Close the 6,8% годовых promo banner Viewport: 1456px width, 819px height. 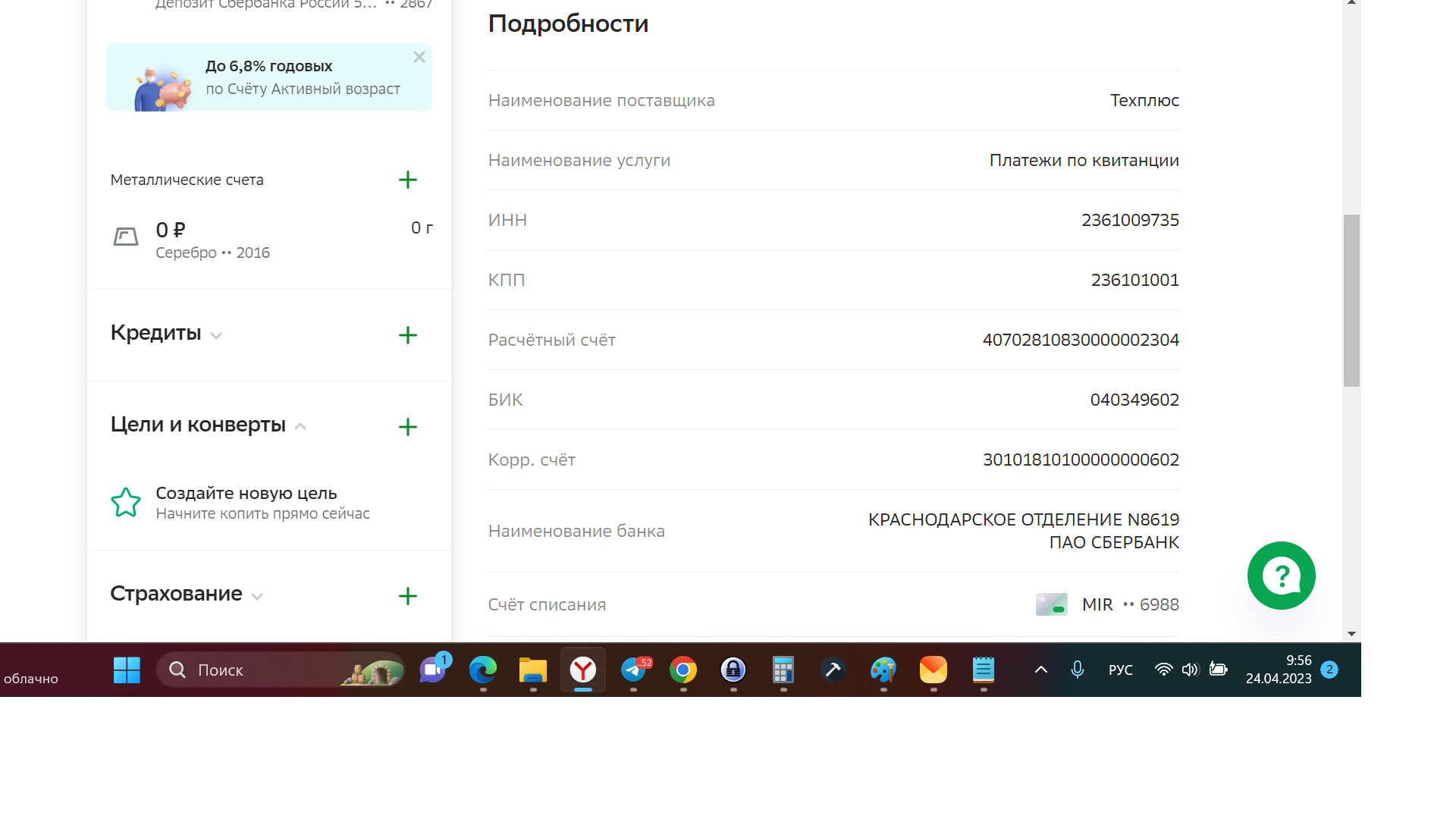pos(419,58)
